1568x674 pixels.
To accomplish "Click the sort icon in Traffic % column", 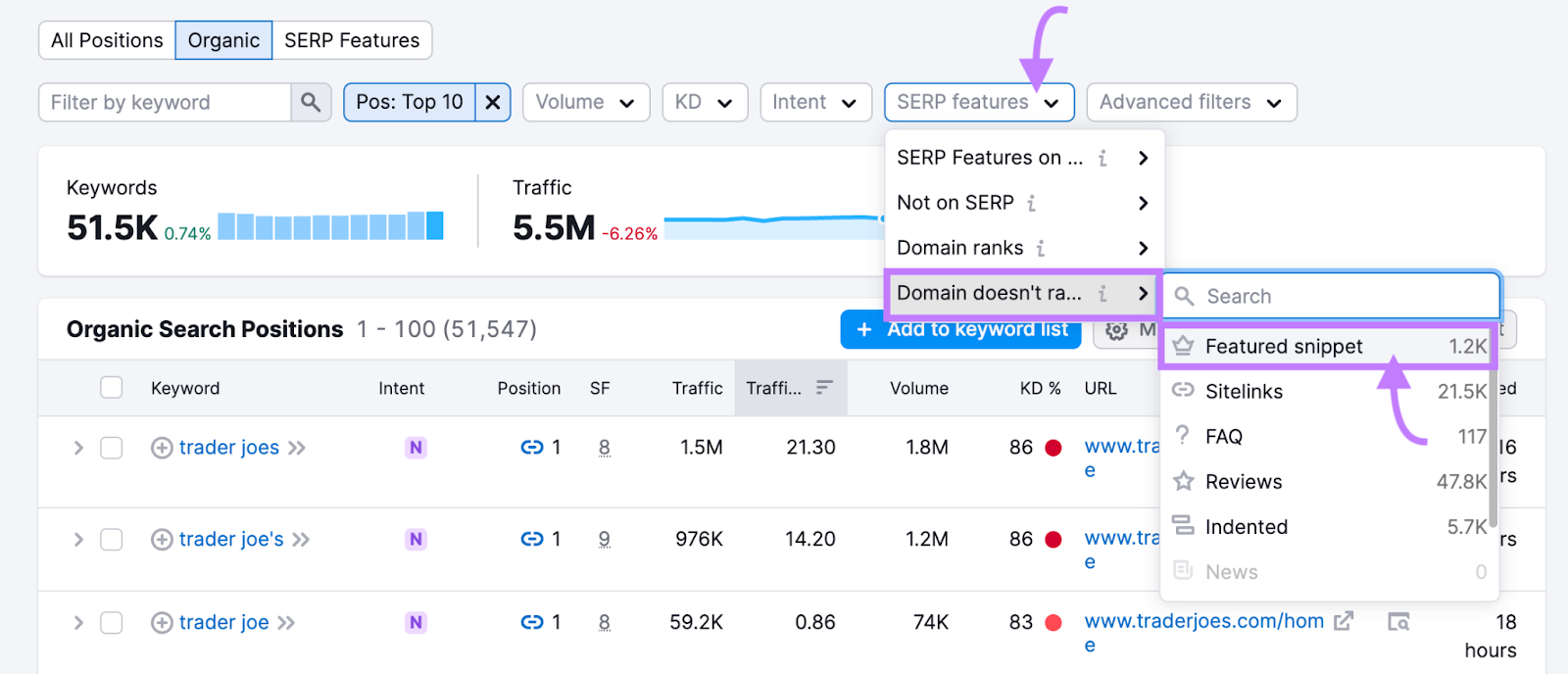I will point(824,388).
